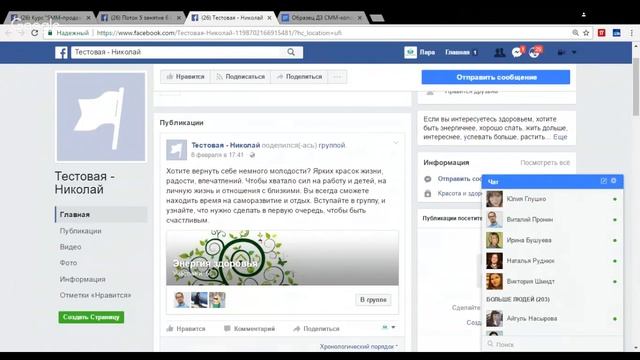Open Фото in page sidebar
This screenshot has width=640, height=360.
(x=68, y=263)
